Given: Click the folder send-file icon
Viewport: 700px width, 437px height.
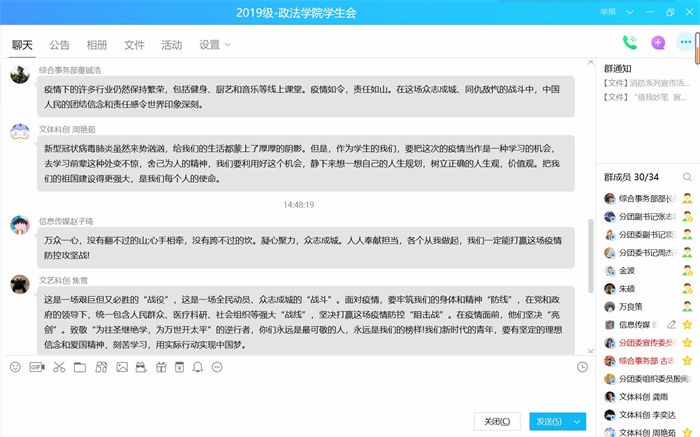Looking at the screenshot, I should click(x=80, y=367).
